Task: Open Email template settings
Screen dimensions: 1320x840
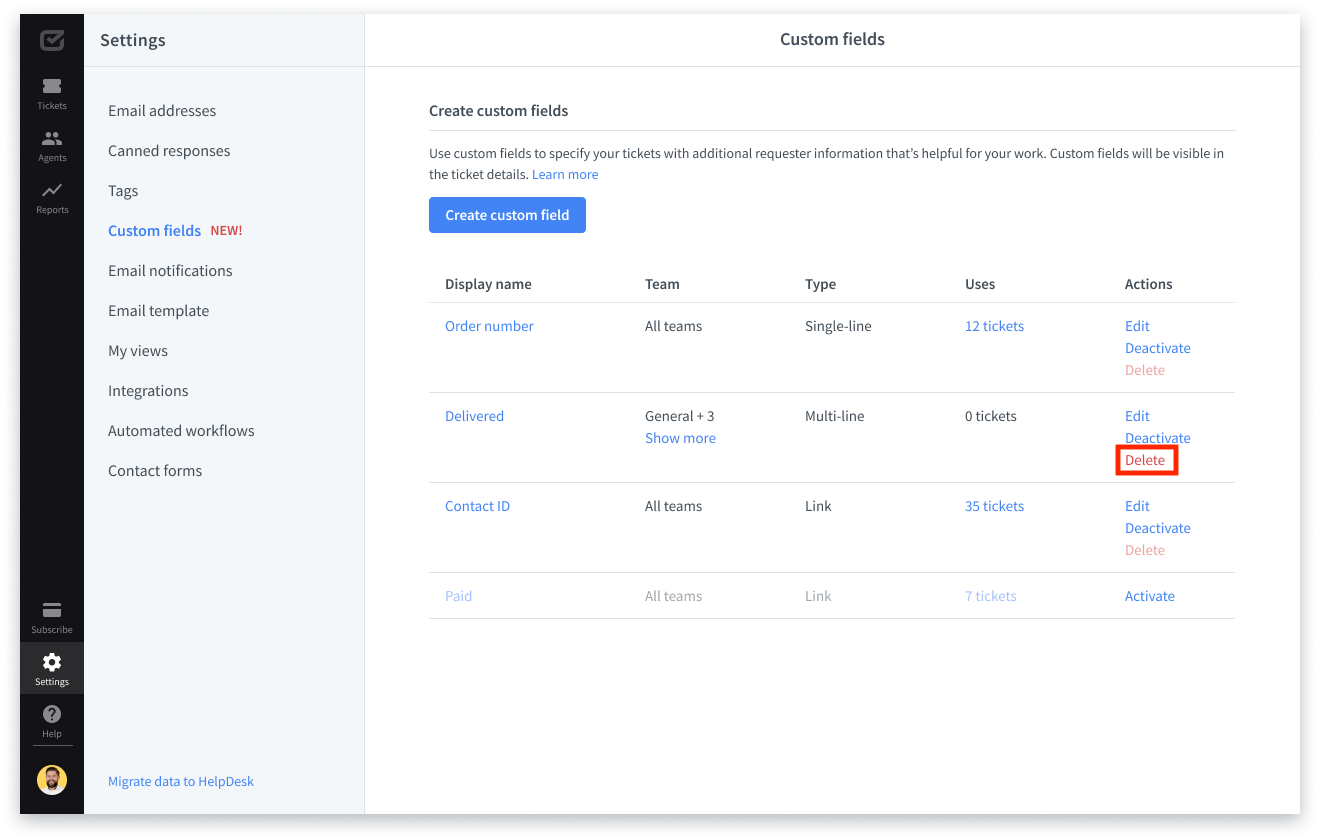Action: [159, 311]
